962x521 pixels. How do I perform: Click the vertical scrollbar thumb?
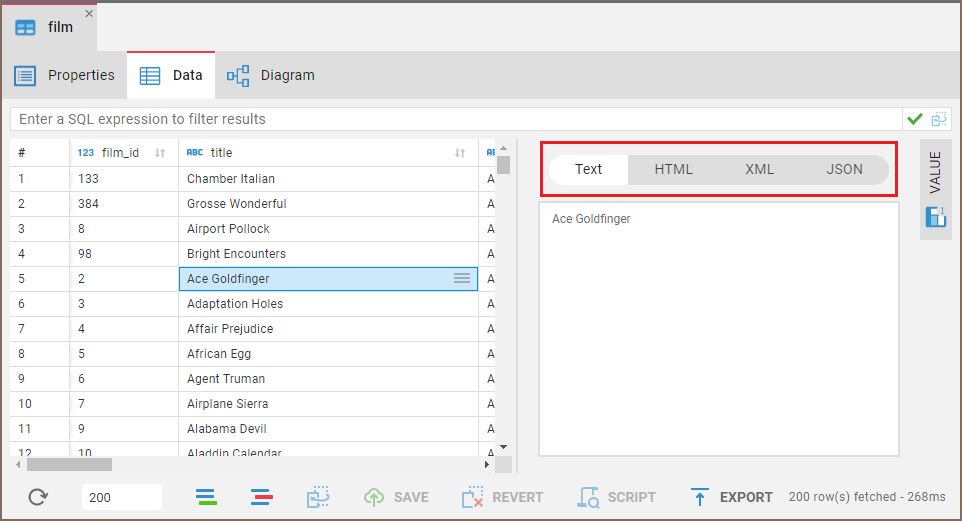pos(504,166)
